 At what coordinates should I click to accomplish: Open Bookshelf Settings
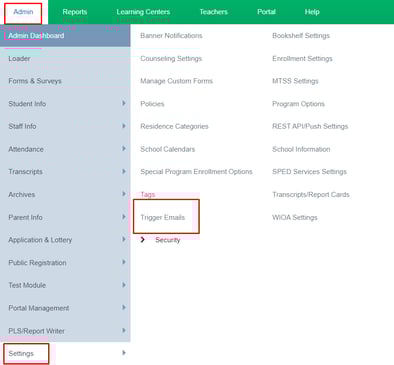pos(301,36)
